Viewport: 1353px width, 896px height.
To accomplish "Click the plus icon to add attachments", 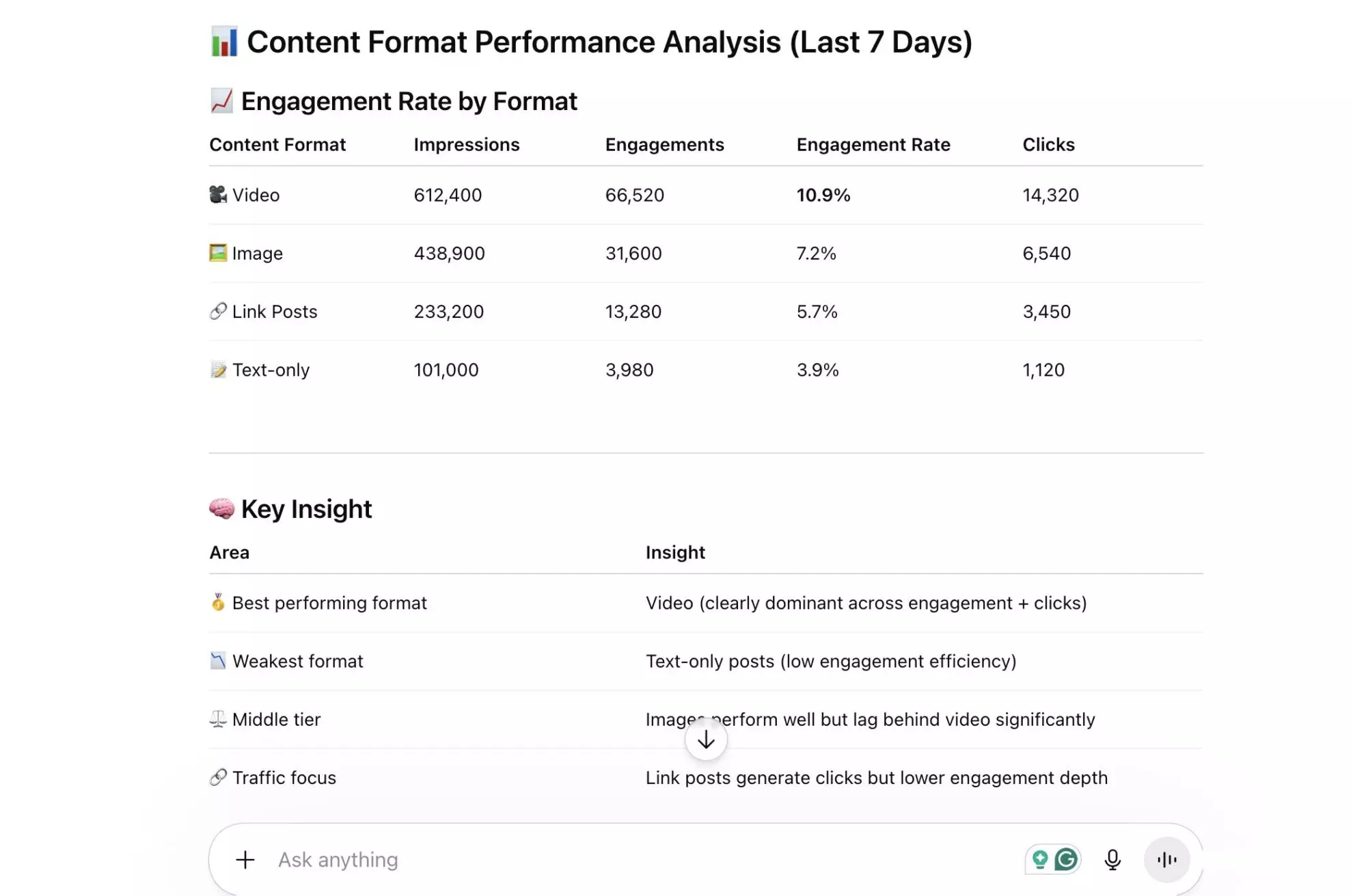I will [245, 860].
